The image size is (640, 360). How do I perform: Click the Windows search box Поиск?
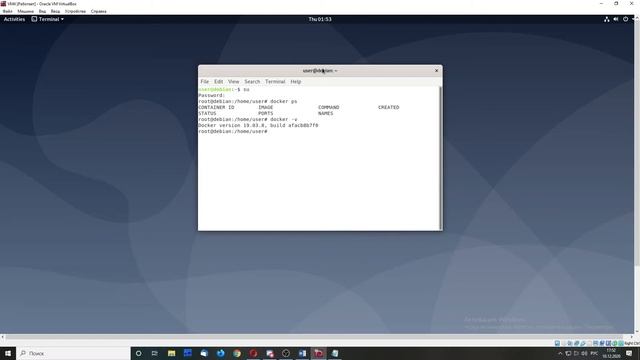tap(73, 353)
